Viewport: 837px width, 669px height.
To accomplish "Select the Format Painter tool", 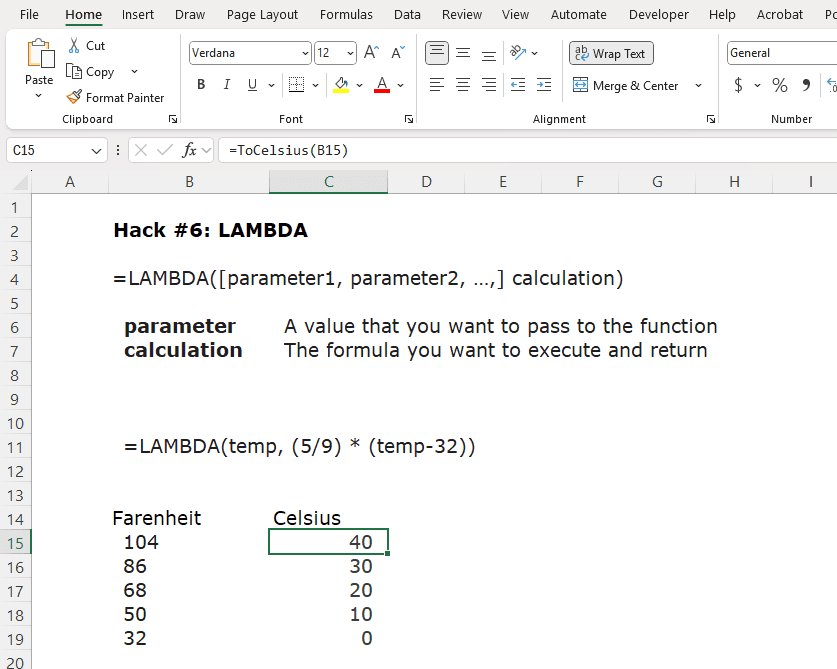I will (x=116, y=97).
